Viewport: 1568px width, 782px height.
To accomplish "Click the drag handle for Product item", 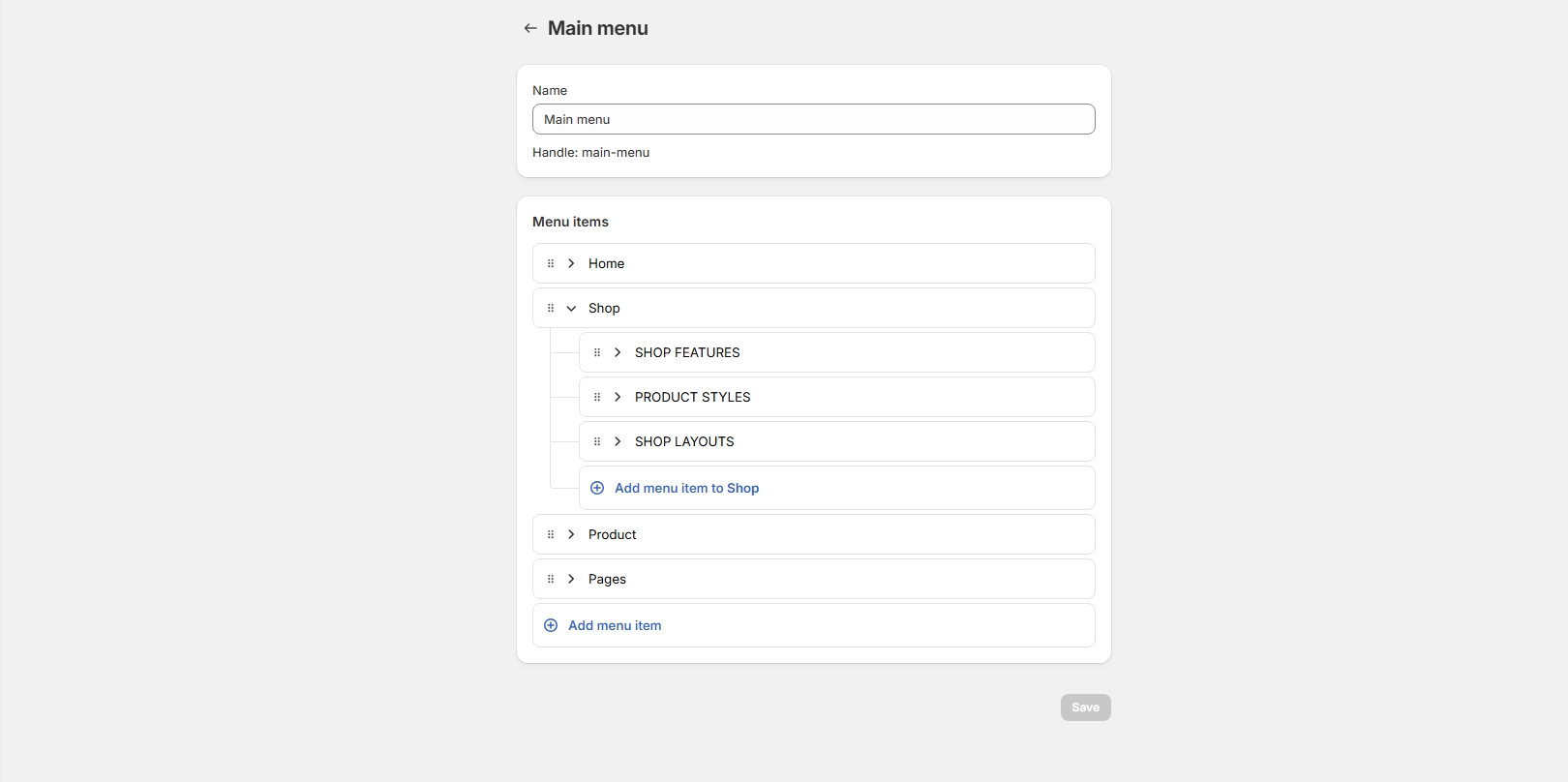I will [551, 534].
